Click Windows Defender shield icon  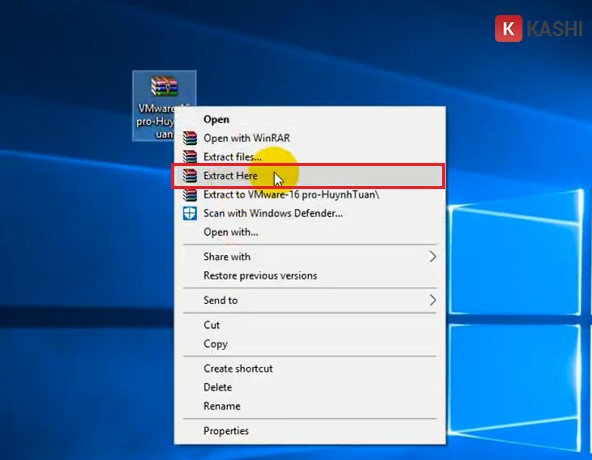[190, 213]
